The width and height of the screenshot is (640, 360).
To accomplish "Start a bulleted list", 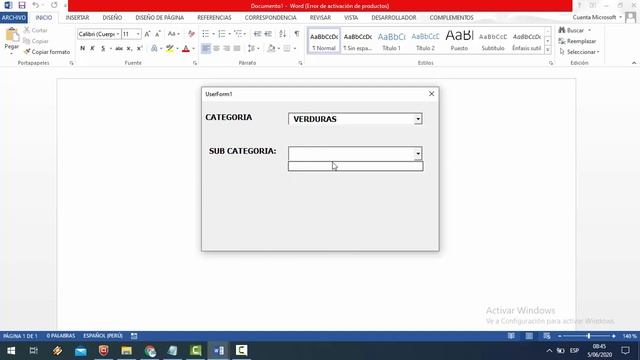I will 206,34.
